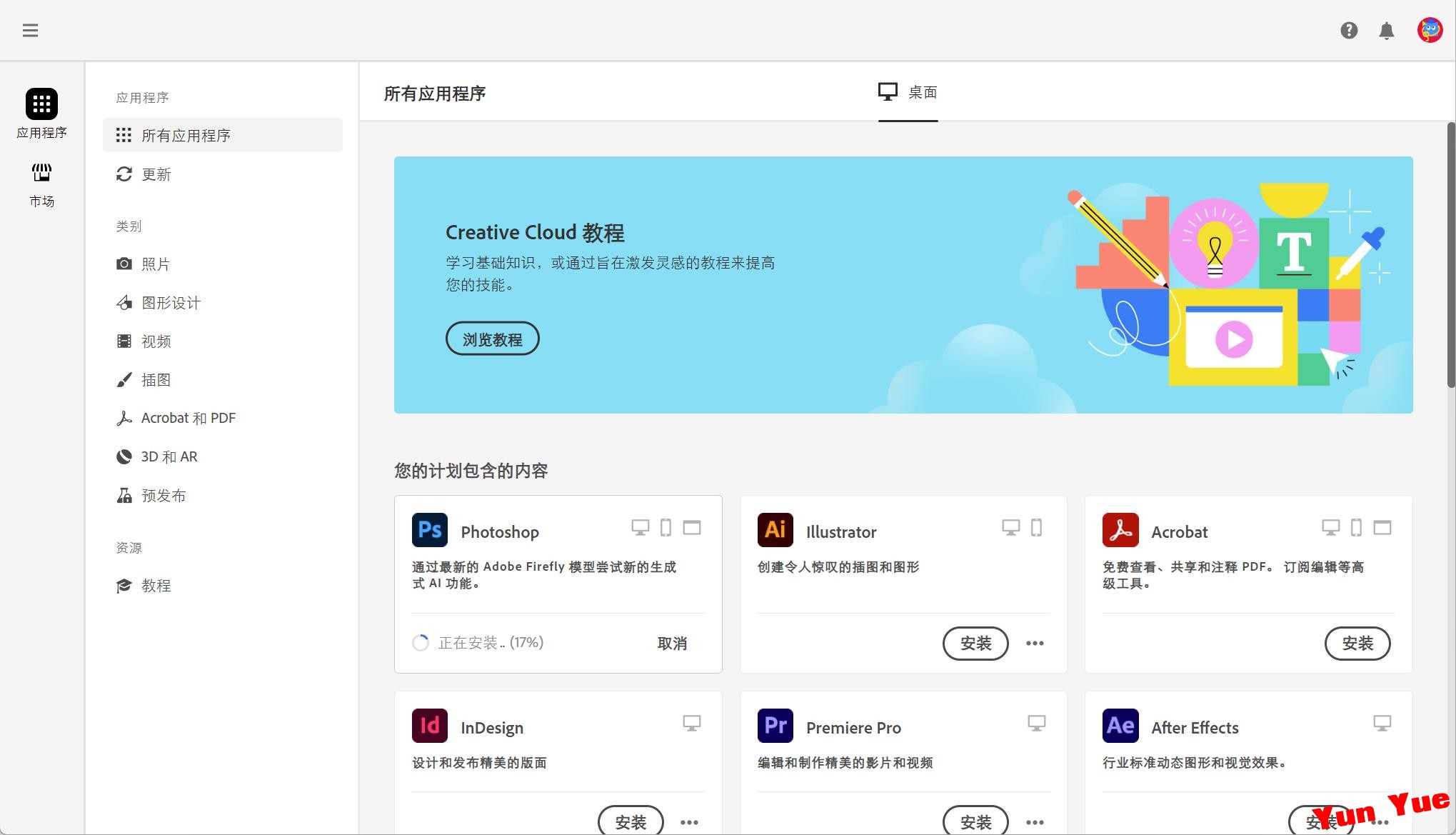1456x835 pixels.
Task: Click the 正在安装 (17%) status text
Action: click(491, 643)
